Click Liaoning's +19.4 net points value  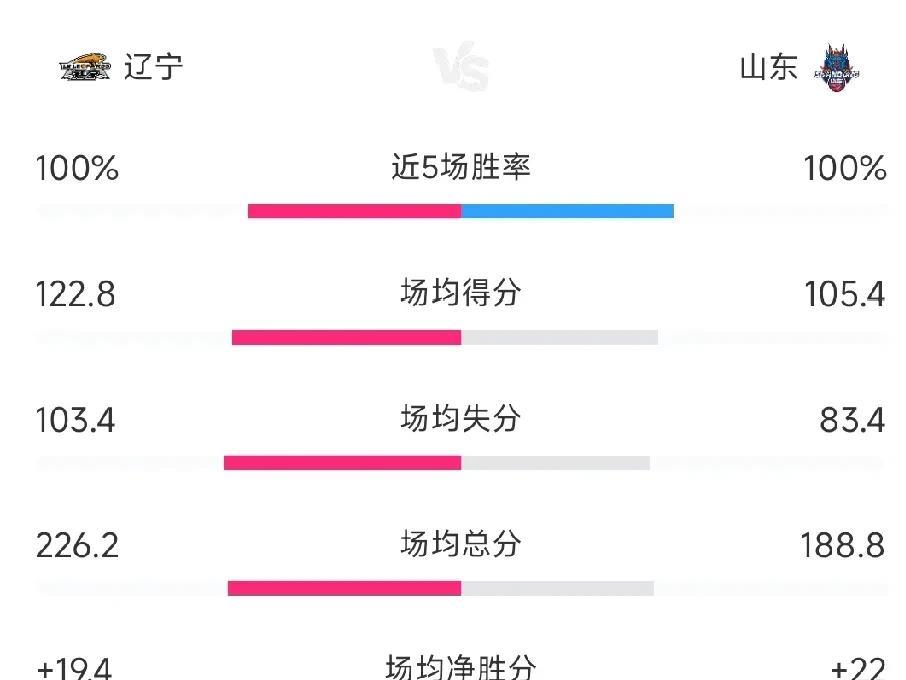tap(74, 668)
